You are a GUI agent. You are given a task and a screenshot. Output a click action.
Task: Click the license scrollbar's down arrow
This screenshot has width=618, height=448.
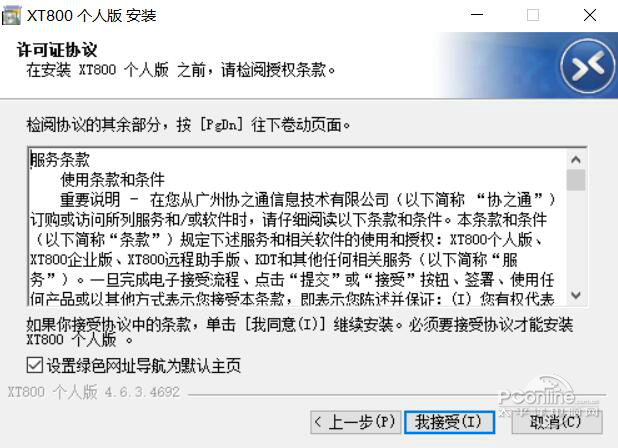tap(576, 295)
